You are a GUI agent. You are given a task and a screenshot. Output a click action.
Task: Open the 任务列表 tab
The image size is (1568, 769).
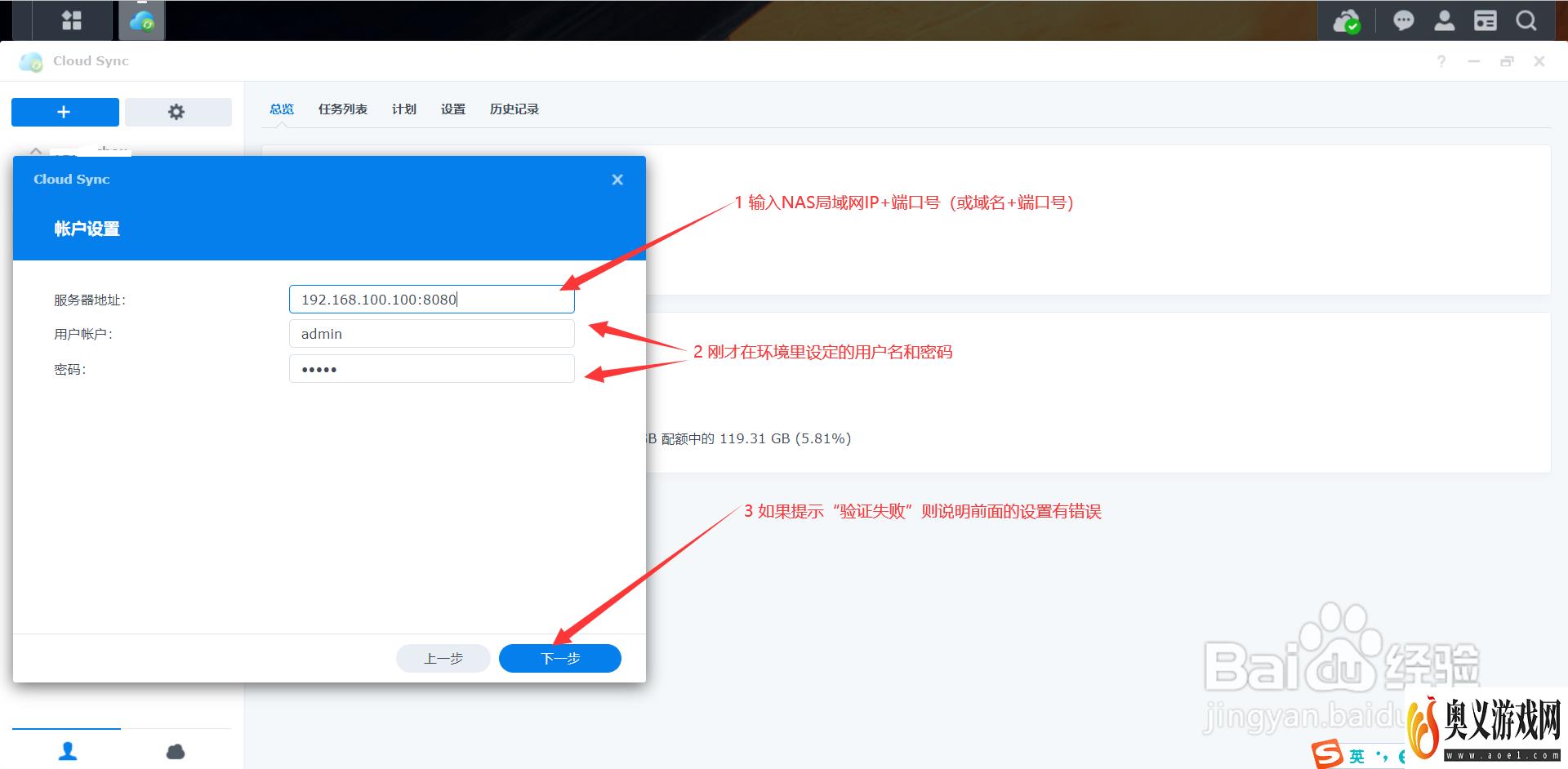click(343, 109)
